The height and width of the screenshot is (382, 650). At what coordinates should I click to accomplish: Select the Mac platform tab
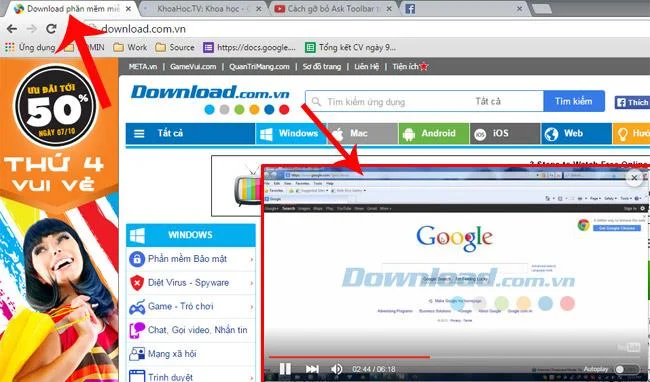click(363, 133)
